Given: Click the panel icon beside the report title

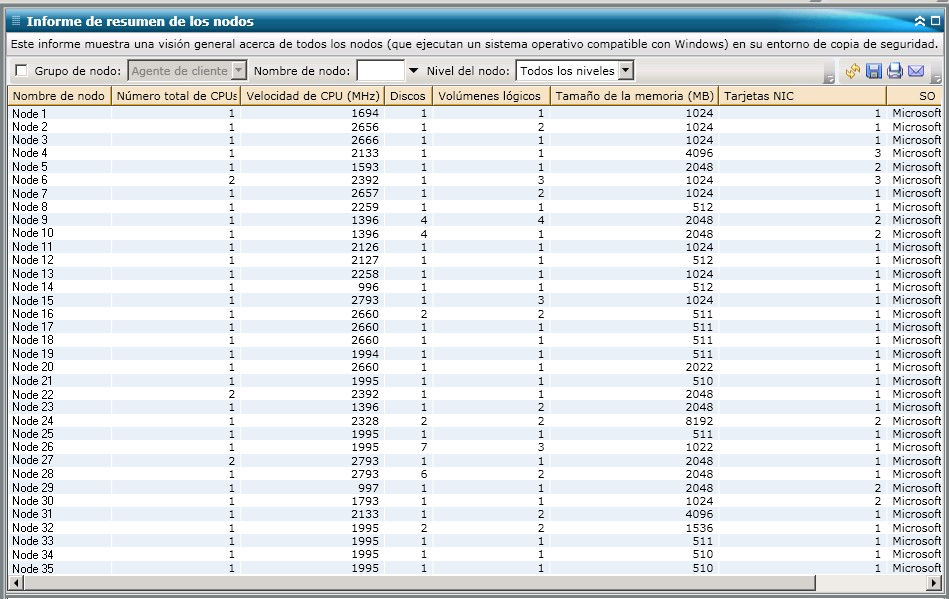Looking at the screenshot, I should [15, 21].
